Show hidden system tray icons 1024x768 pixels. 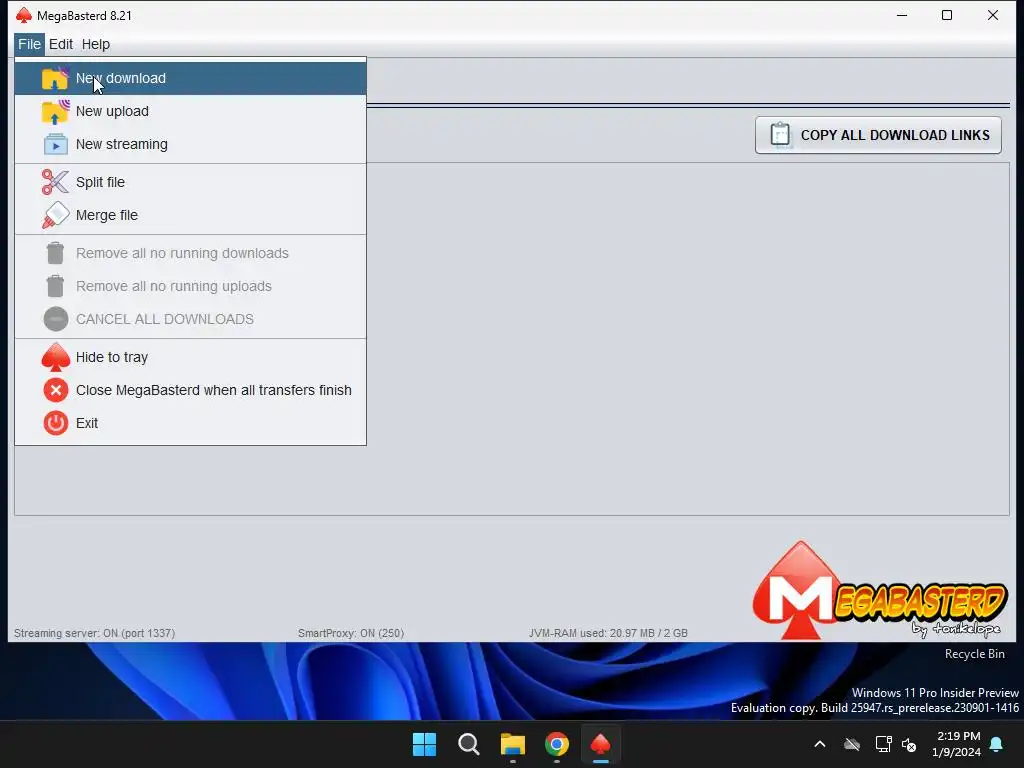pyautogui.click(x=820, y=744)
